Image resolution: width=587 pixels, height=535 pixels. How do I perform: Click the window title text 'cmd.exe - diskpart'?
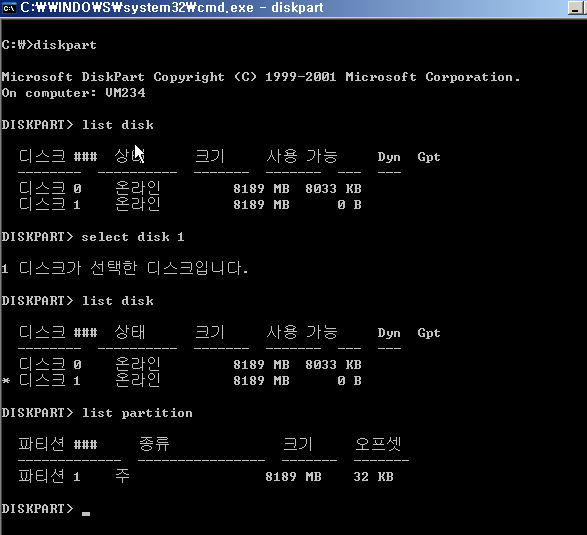260,7
